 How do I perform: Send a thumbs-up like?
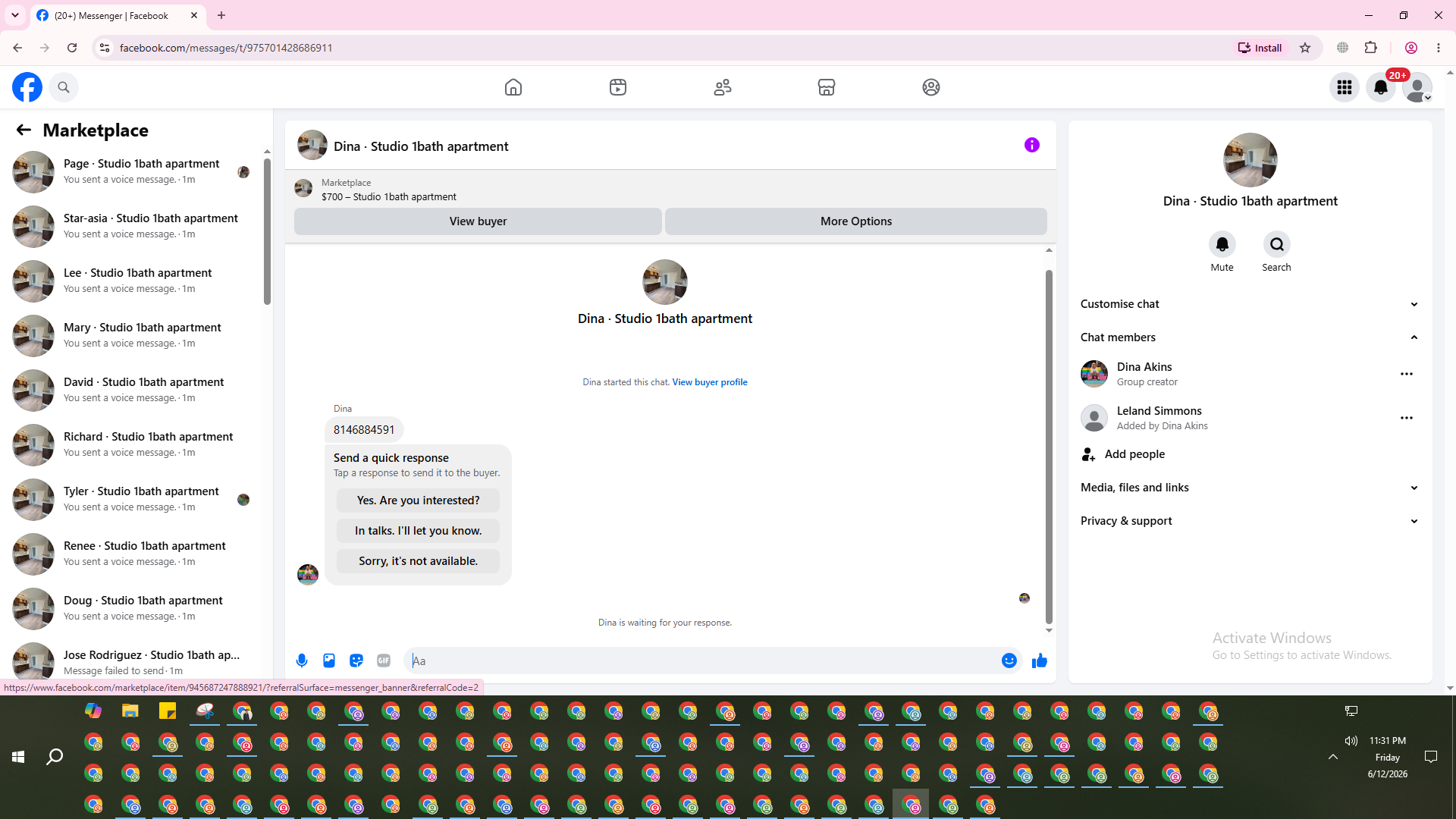pos(1040,661)
